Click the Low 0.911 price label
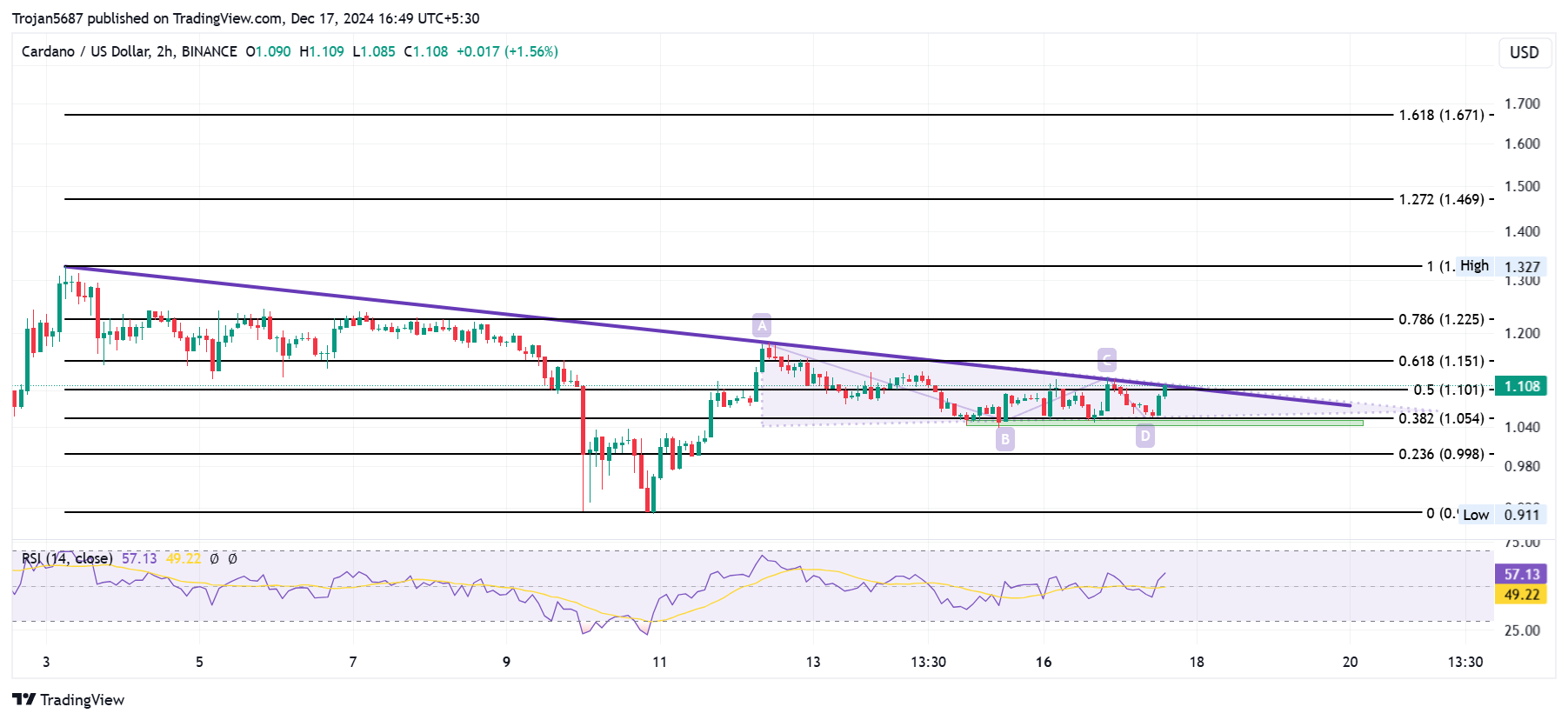The height and width of the screenshot is (720, 1568). (1501, 514)
